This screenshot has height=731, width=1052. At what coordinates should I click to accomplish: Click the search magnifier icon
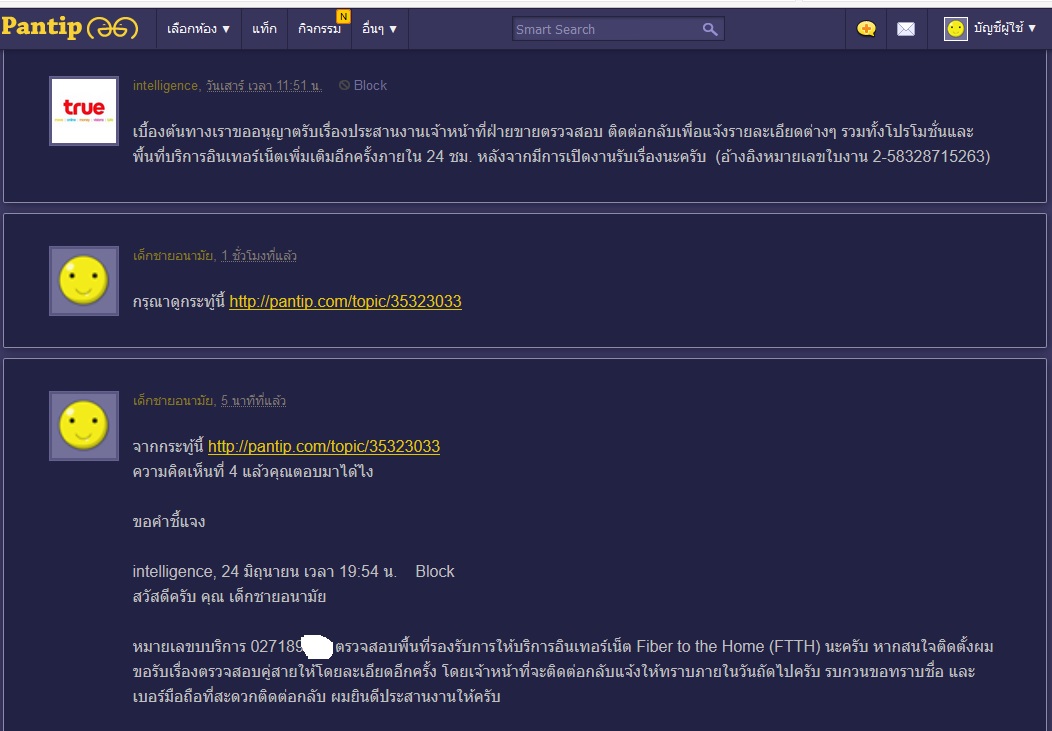[x=710, y=29]
